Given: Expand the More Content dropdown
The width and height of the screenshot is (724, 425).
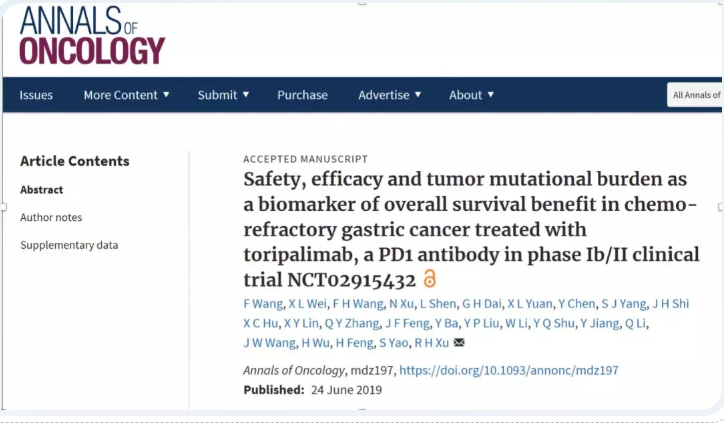Looking at the screenshot, I should pyautogui.click(x=126, y=95).
